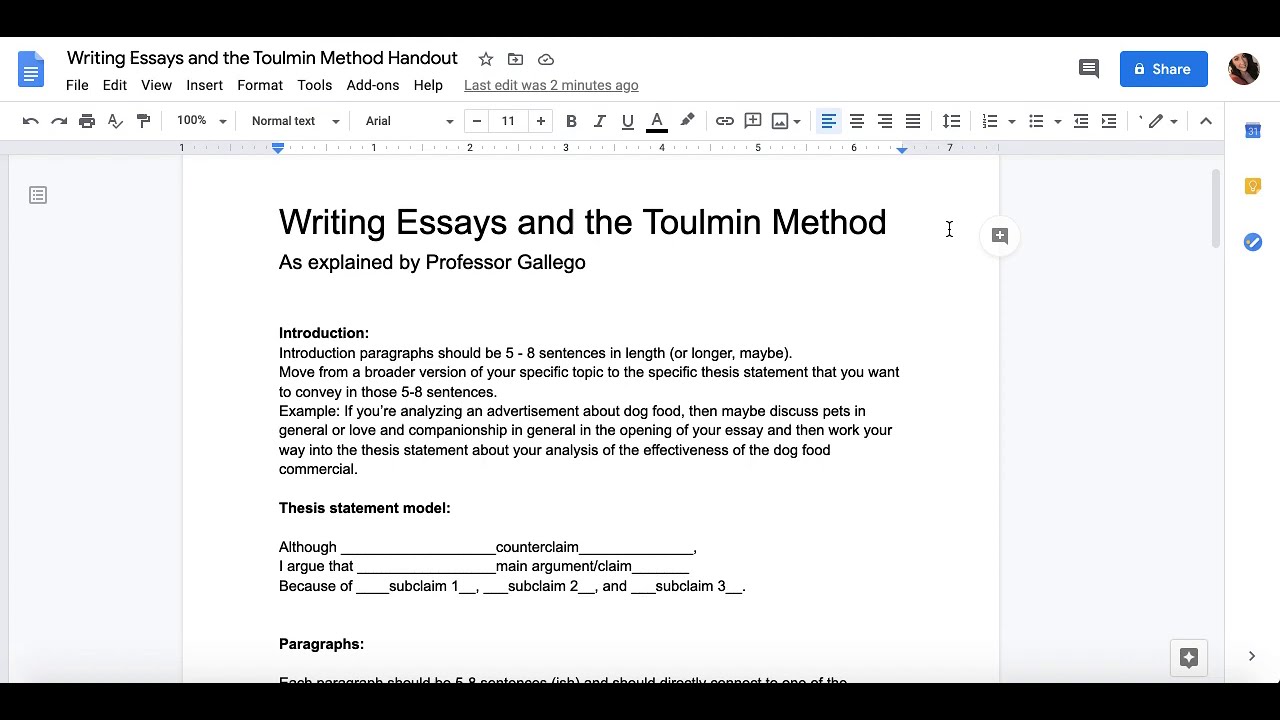The image size is (1280, 720).
Task: Insert a link
Action: click(725, 121)
